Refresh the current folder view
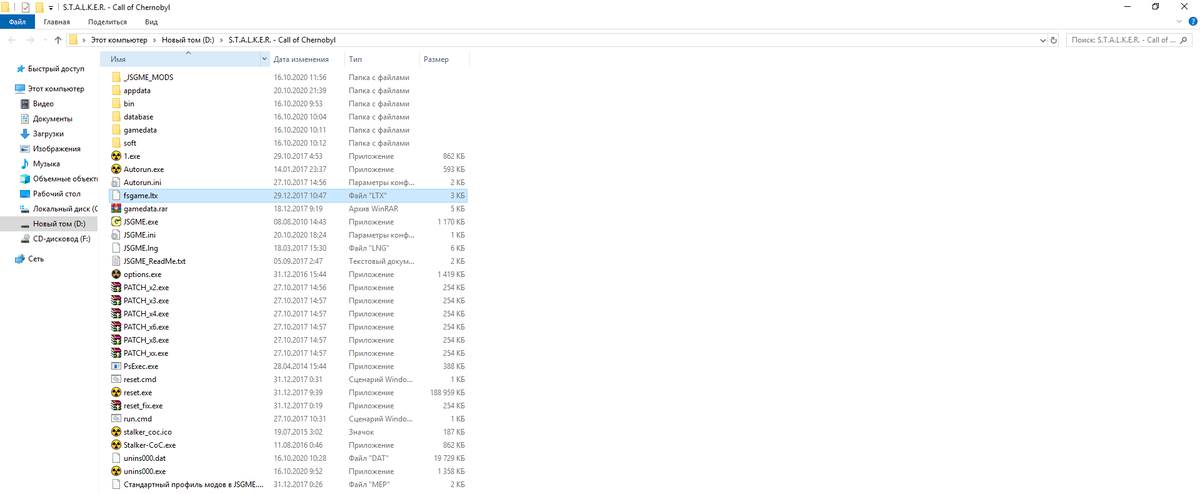 pos(1054,40)
